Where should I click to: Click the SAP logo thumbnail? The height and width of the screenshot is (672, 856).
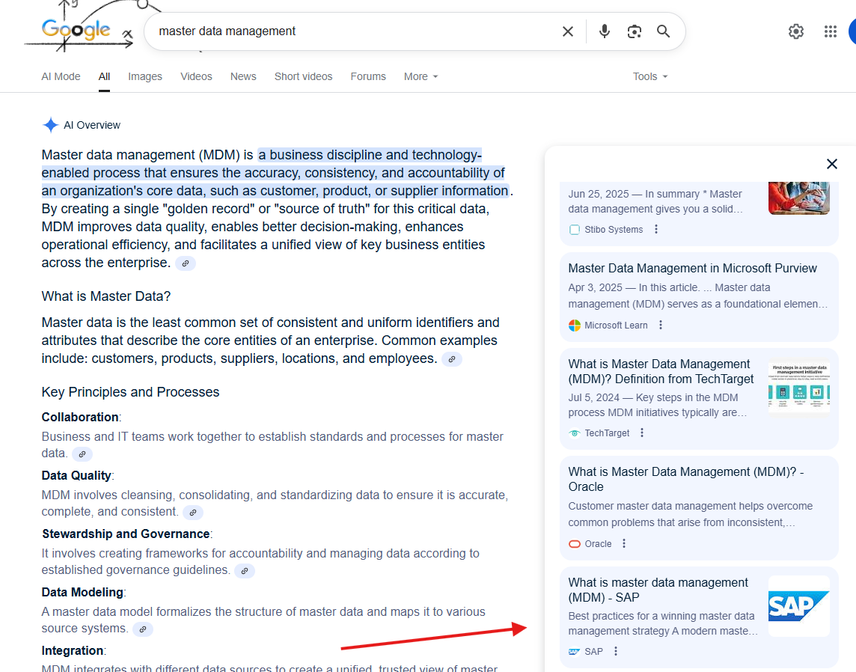798,606
